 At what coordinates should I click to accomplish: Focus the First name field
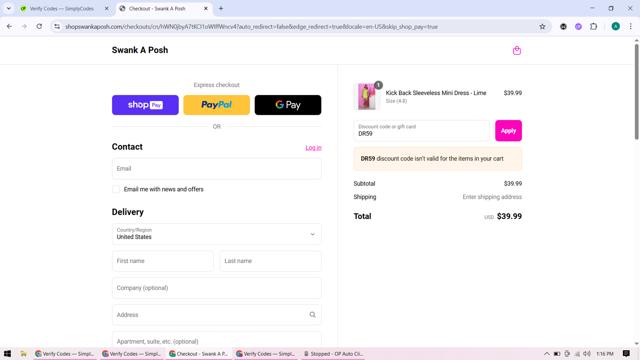162,261
